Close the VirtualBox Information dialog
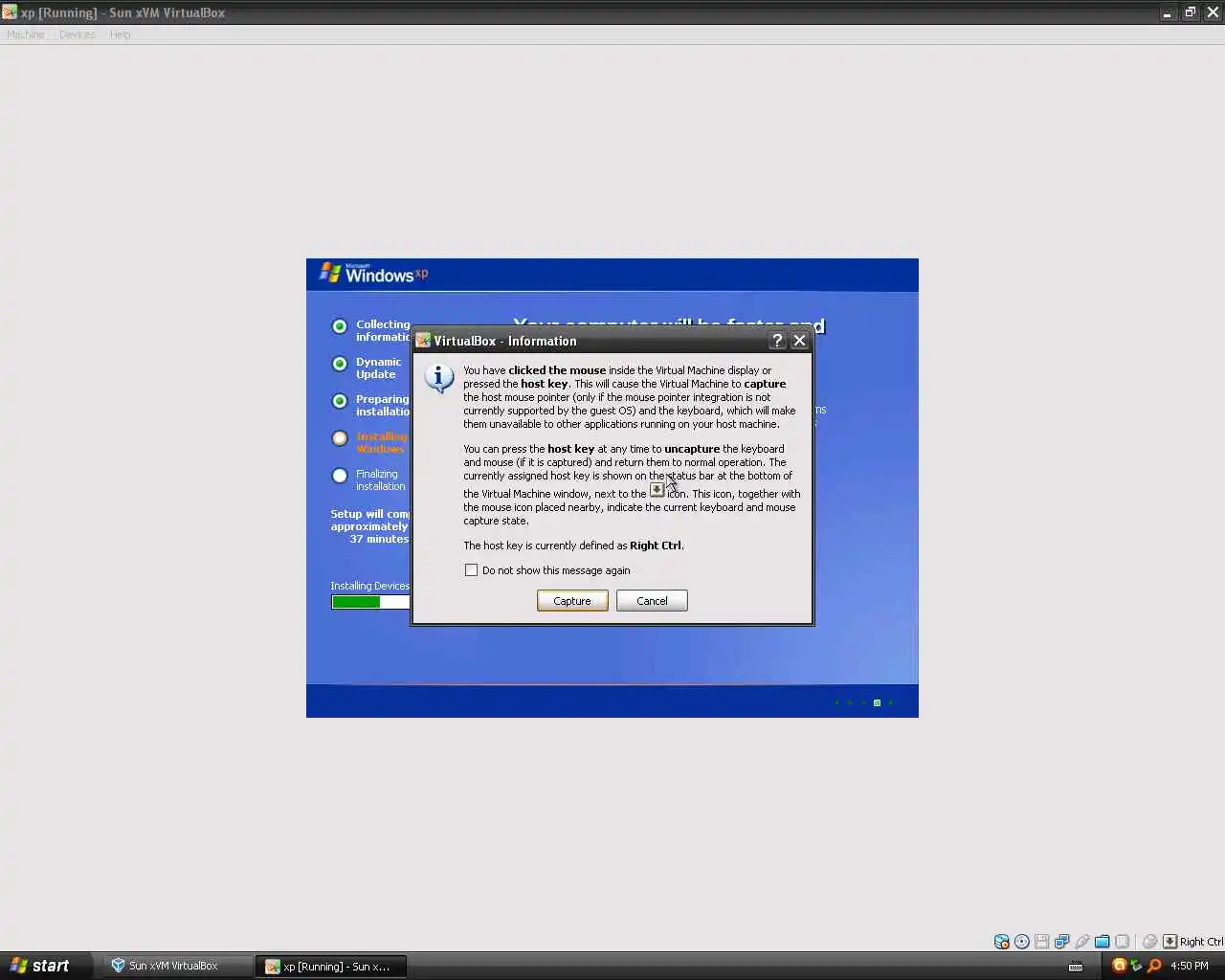This screenshot has width=1225, height=980. tap(800, 341)
